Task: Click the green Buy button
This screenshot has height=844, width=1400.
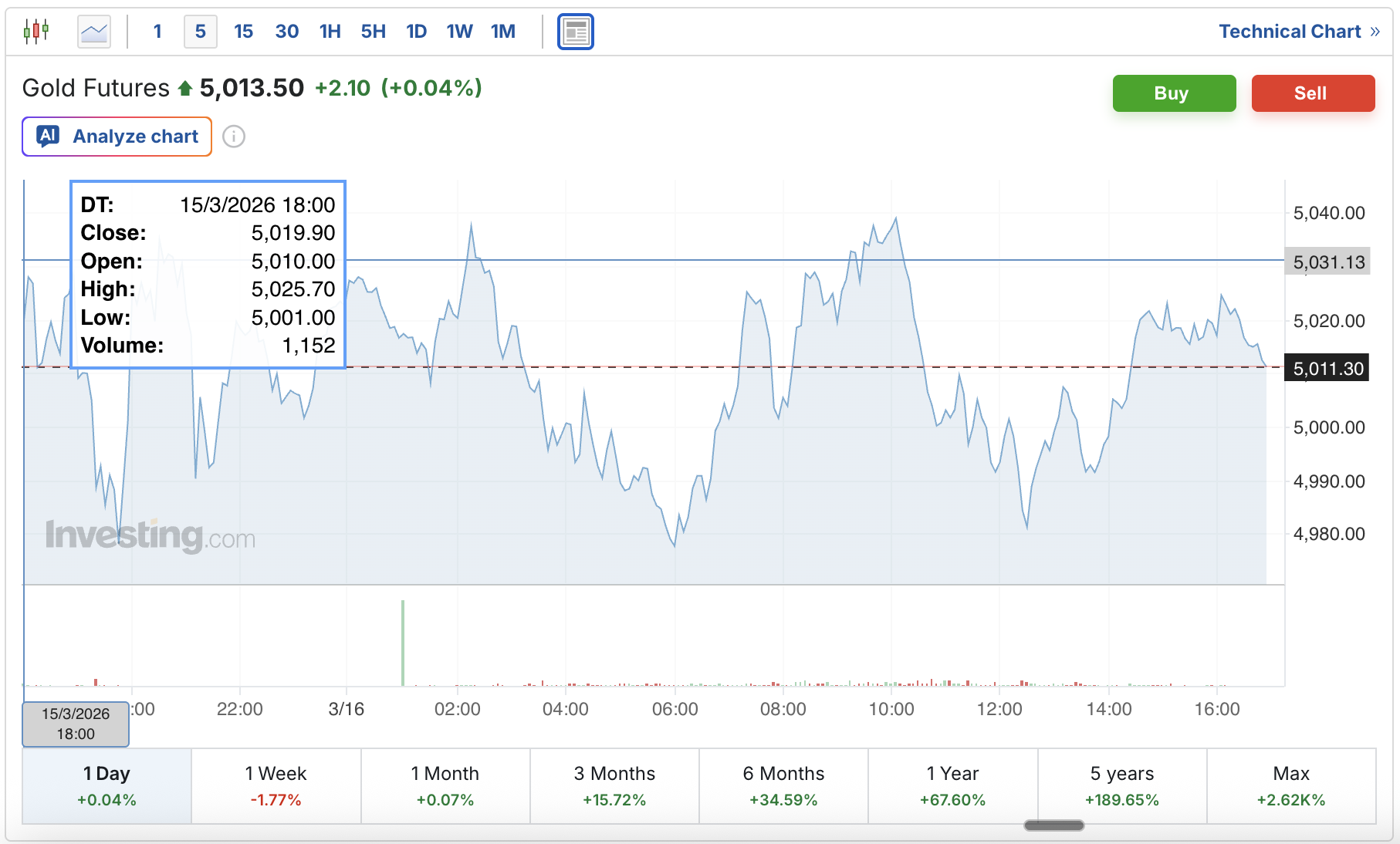Action: click(1173, 93)
